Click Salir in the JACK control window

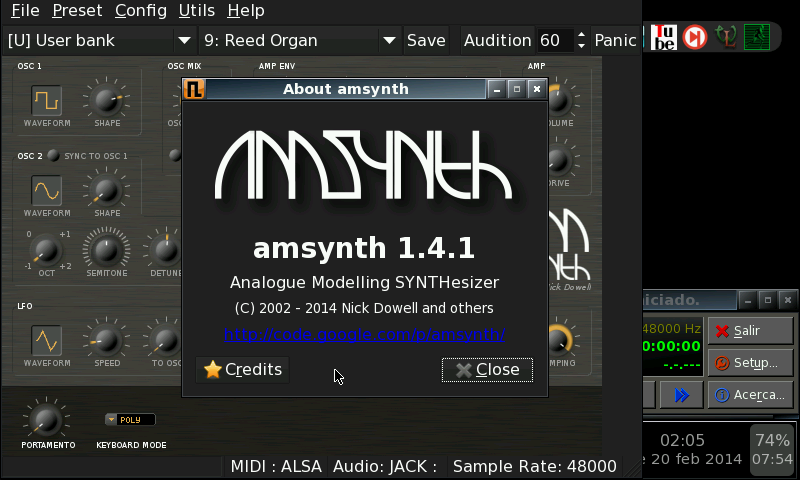click(x=751, y=331)
